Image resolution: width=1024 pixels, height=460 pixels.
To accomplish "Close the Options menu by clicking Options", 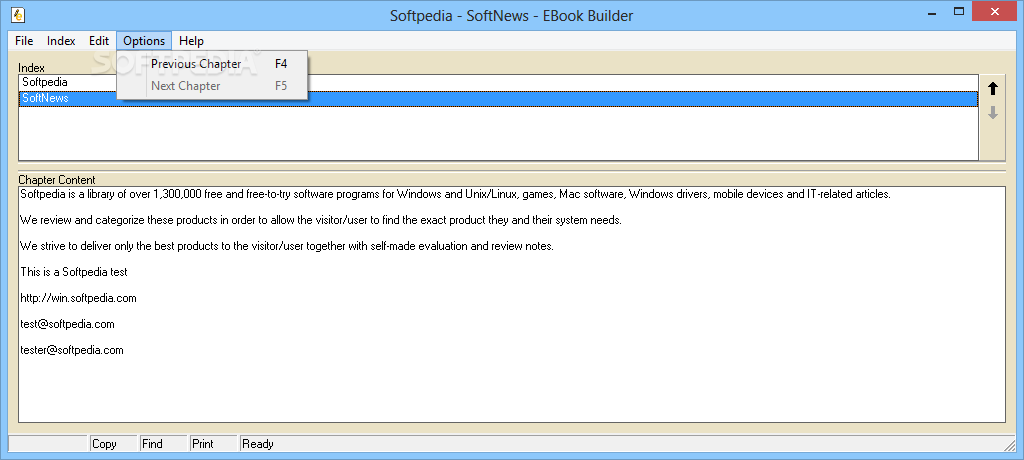I will pos(144,41).
